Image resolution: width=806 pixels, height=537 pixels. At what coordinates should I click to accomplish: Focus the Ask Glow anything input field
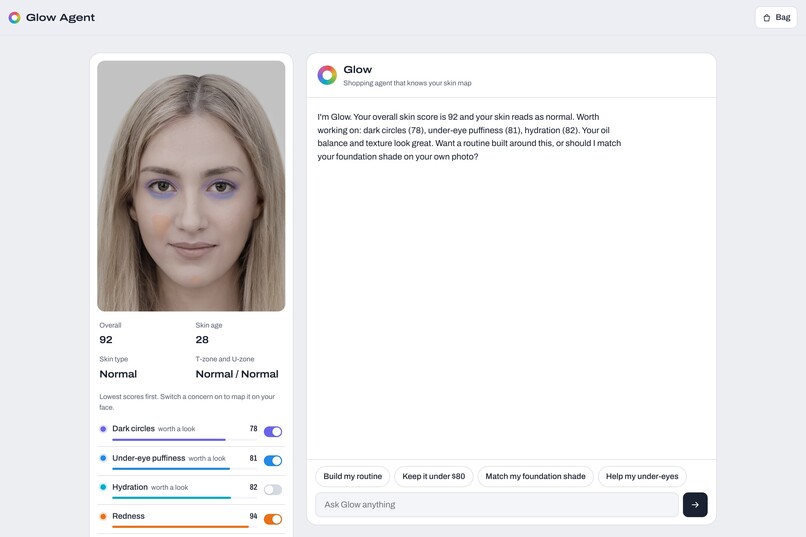pos(497,505)
